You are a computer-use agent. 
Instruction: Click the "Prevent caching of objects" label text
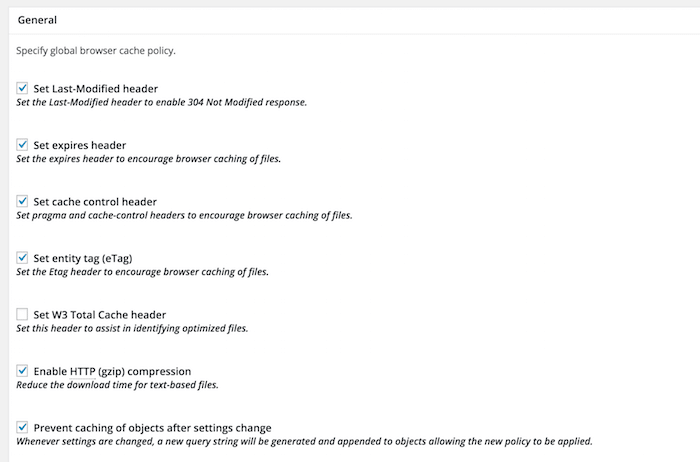(x=152, y=428)
